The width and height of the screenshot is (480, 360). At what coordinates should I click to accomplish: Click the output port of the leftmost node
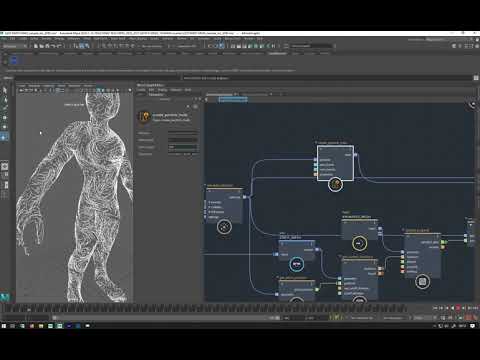point(244,197)
